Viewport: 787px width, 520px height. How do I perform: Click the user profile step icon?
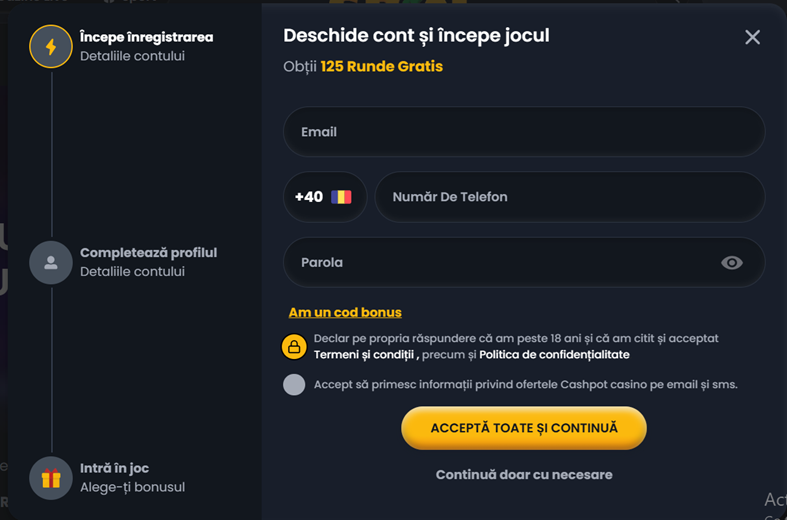[51, 263]
